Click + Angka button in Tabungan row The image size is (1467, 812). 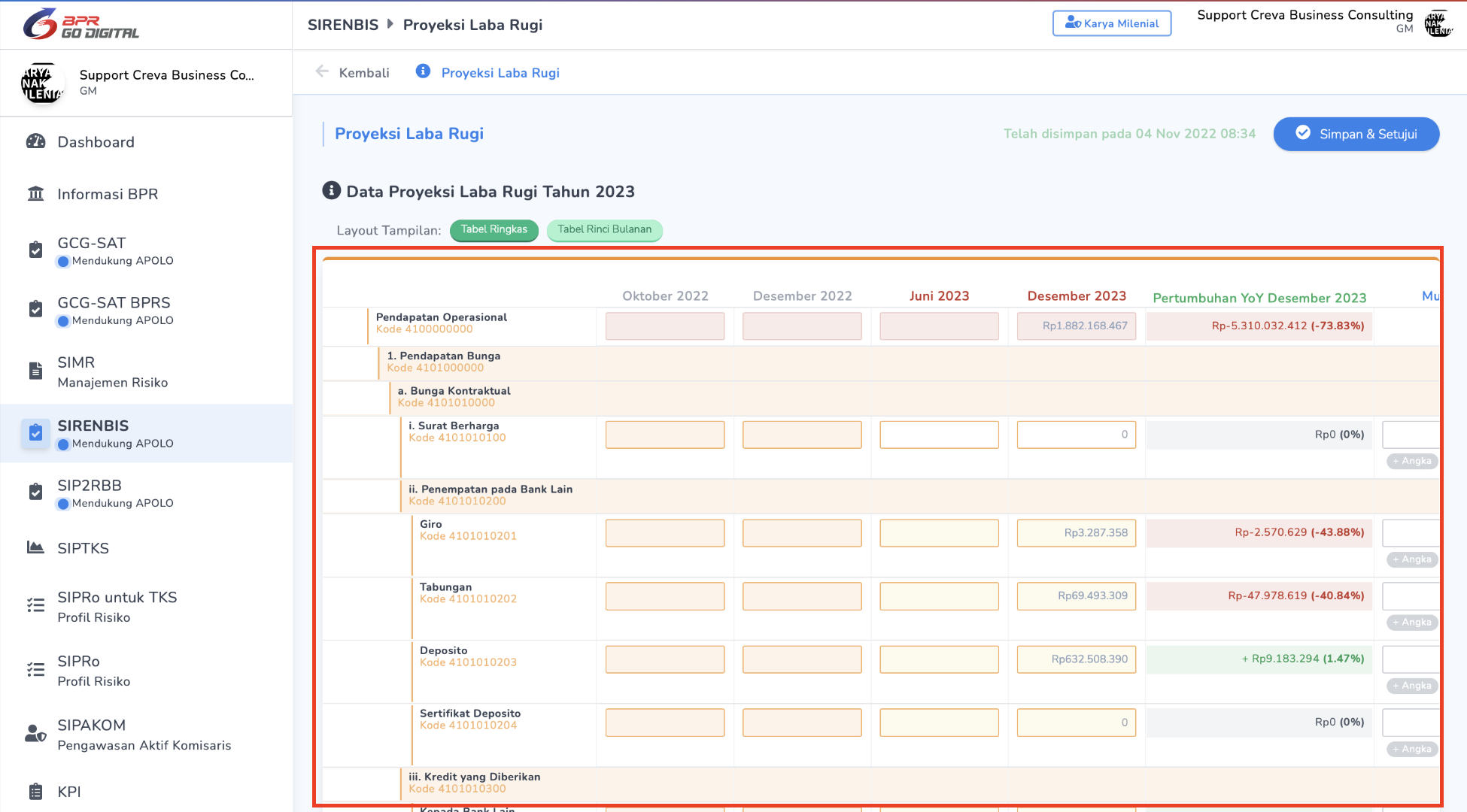click(x=1411, y=623)
